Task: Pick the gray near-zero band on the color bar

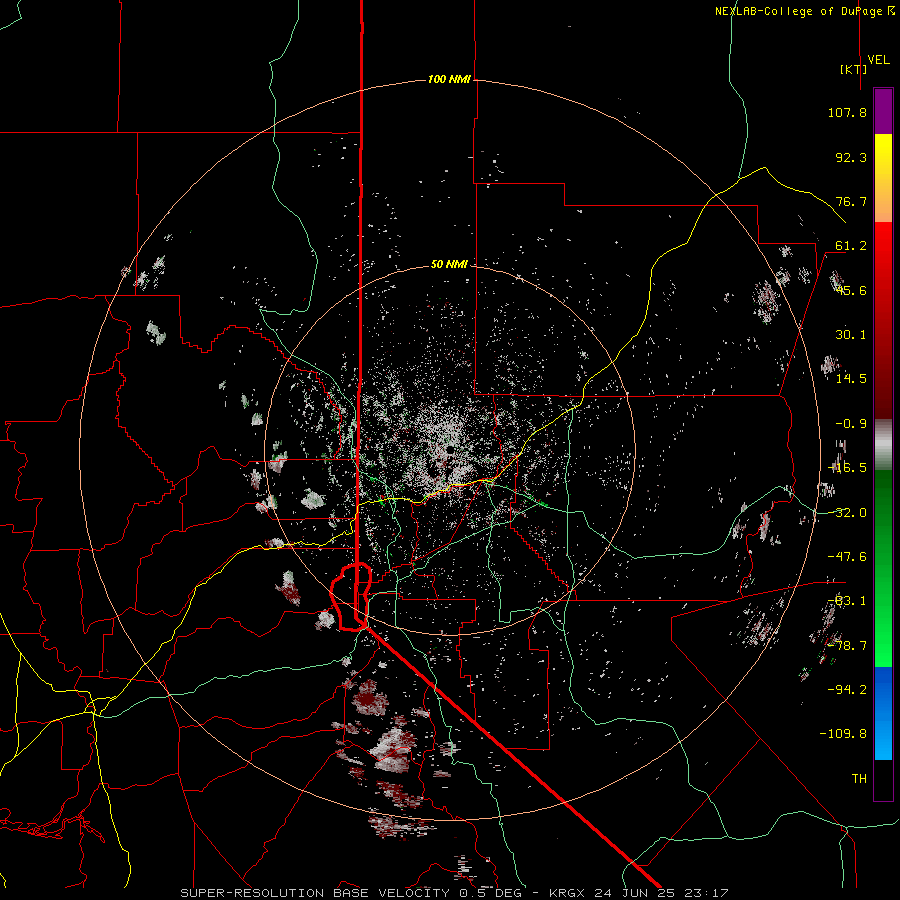Action: 883,445
